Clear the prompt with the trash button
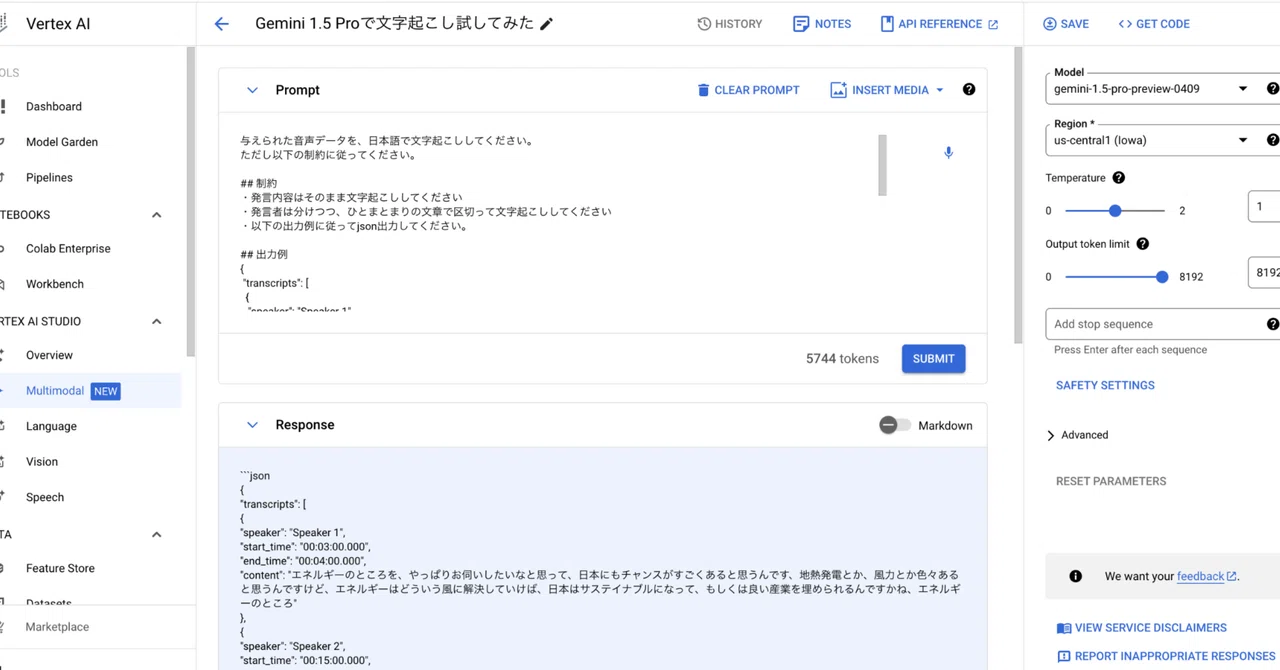Viewport: 1280px width, 670px height. 748,90
